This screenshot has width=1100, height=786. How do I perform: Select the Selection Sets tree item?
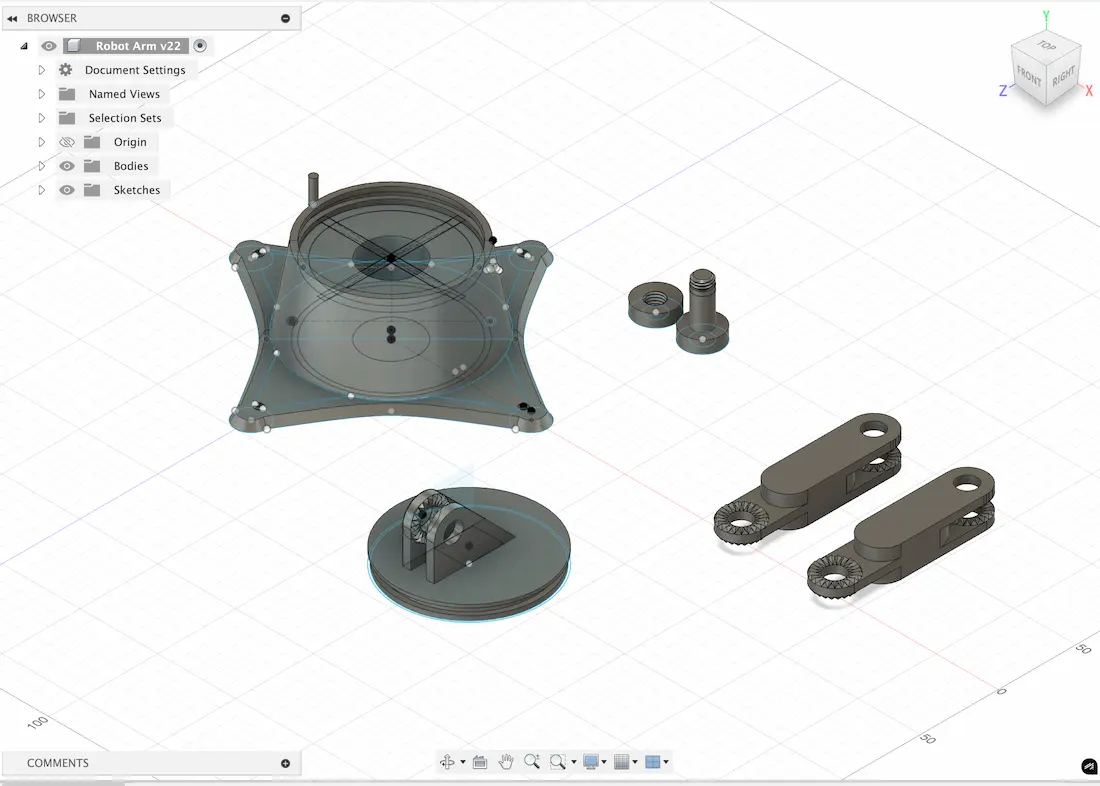(x=125, y=118)
